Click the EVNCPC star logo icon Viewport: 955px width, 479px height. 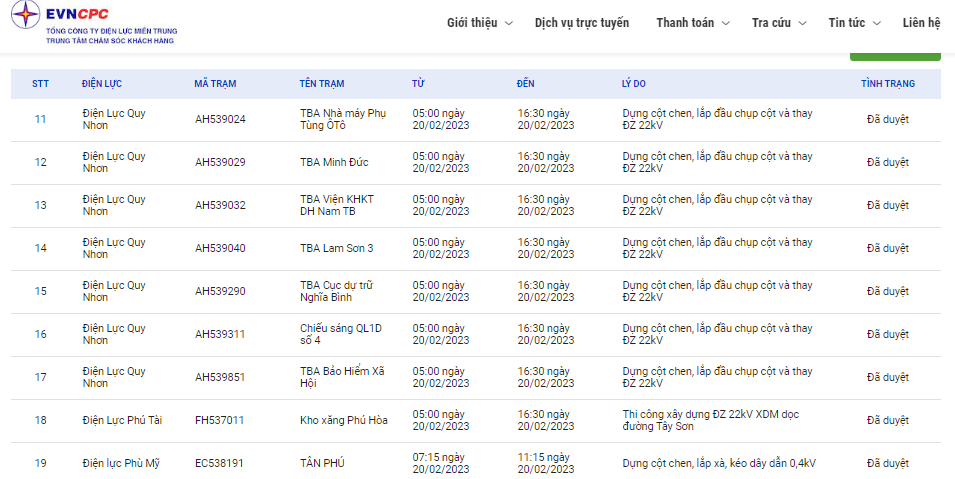pos(26,15)
